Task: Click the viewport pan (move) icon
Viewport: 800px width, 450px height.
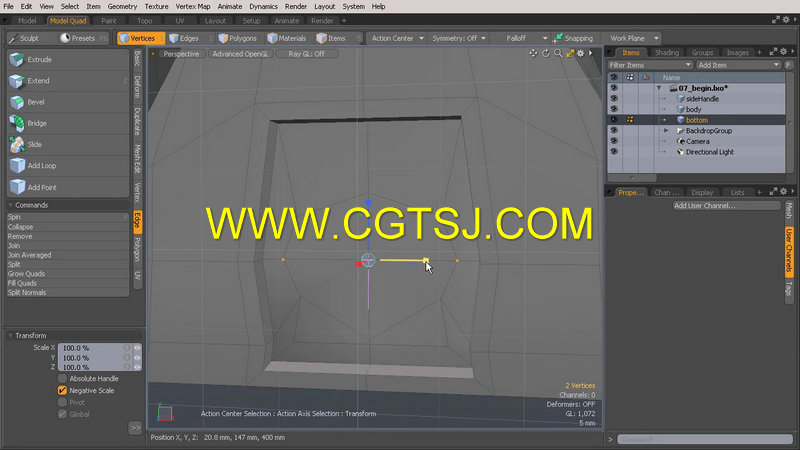Action: tap(533, 54)
